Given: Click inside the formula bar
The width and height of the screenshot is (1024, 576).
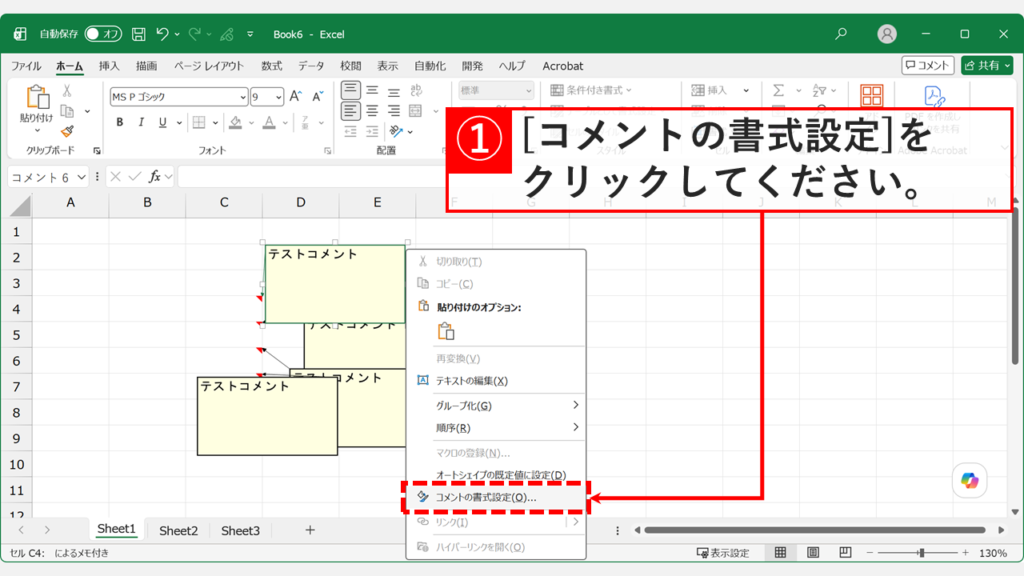Looking at the screenshot, I should click(311, 176).
